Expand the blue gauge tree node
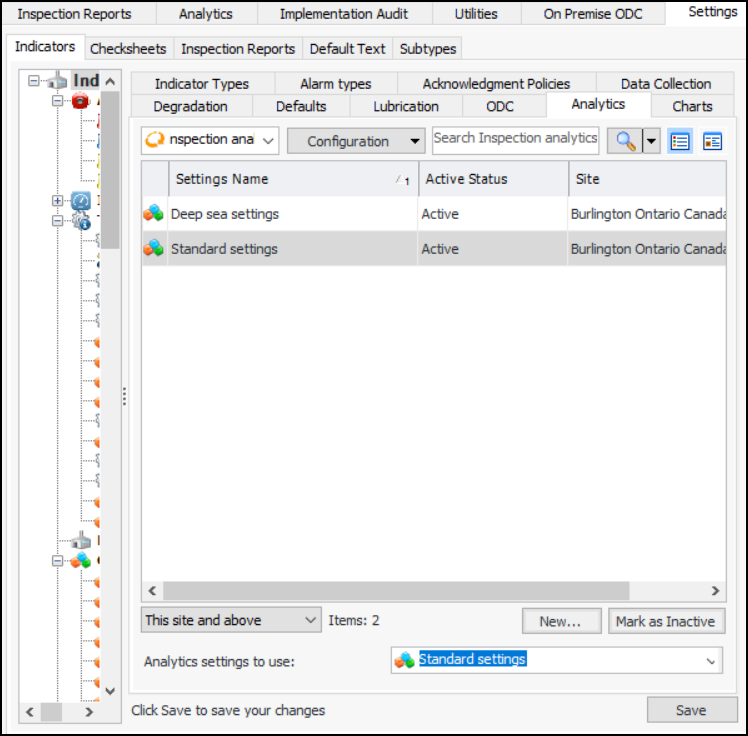Image resolution: width=748 pixels, height=736 pixels. (x=57, y=201)
